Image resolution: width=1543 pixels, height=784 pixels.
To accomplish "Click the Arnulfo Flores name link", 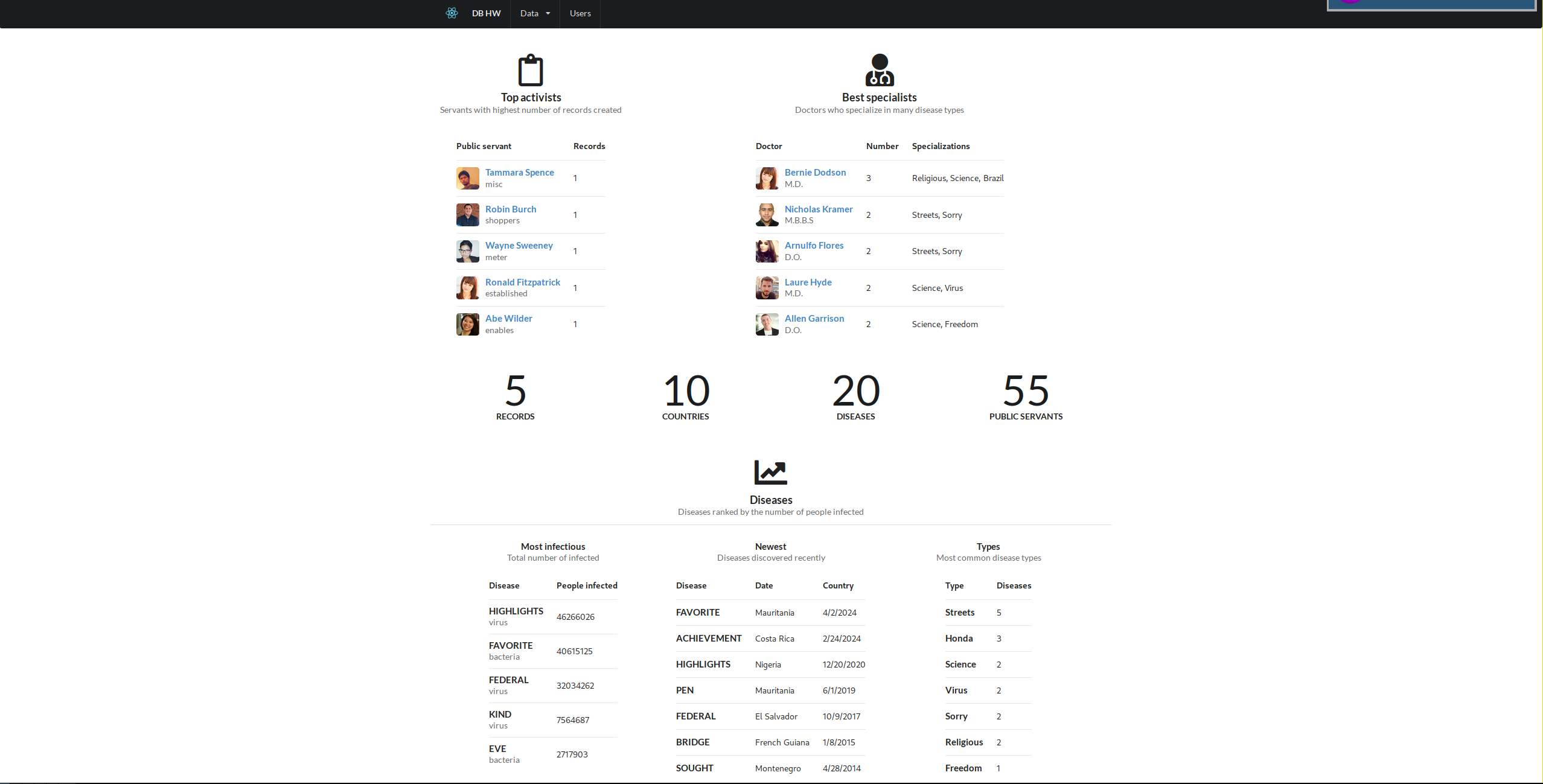I will [814, 246].
